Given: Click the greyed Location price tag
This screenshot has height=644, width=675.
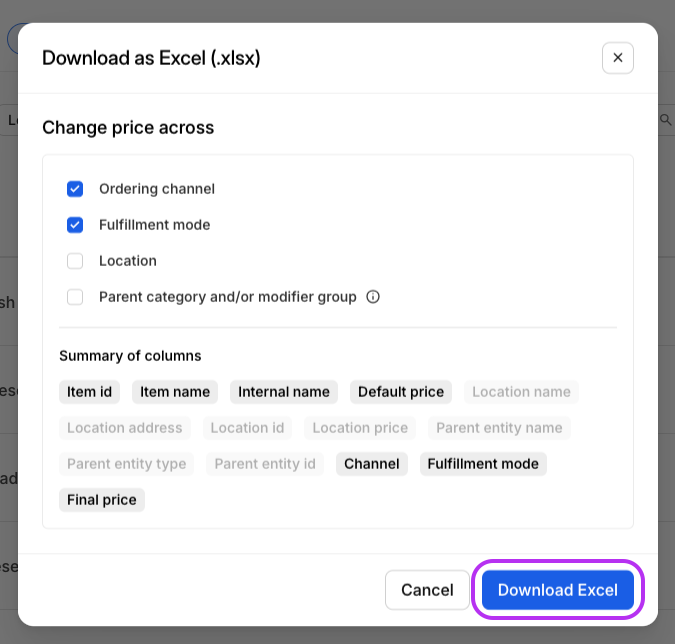Looking at the screenshot, I should 360,428.
